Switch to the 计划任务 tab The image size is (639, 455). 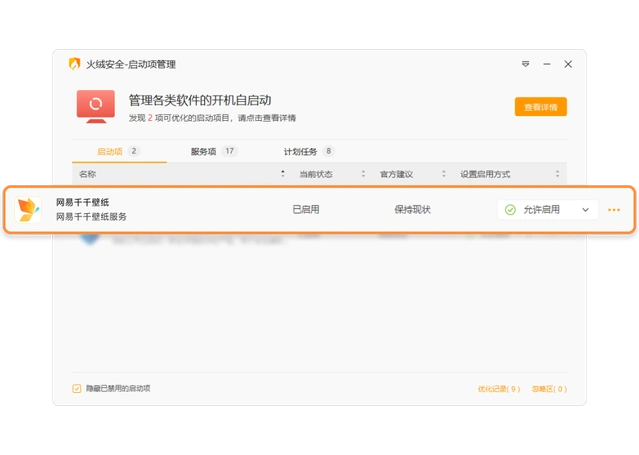[x=300, y=152]
